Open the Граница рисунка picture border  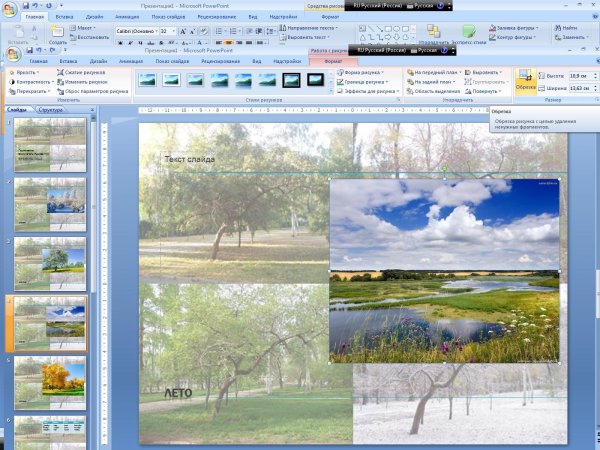(x=365, y=81)
